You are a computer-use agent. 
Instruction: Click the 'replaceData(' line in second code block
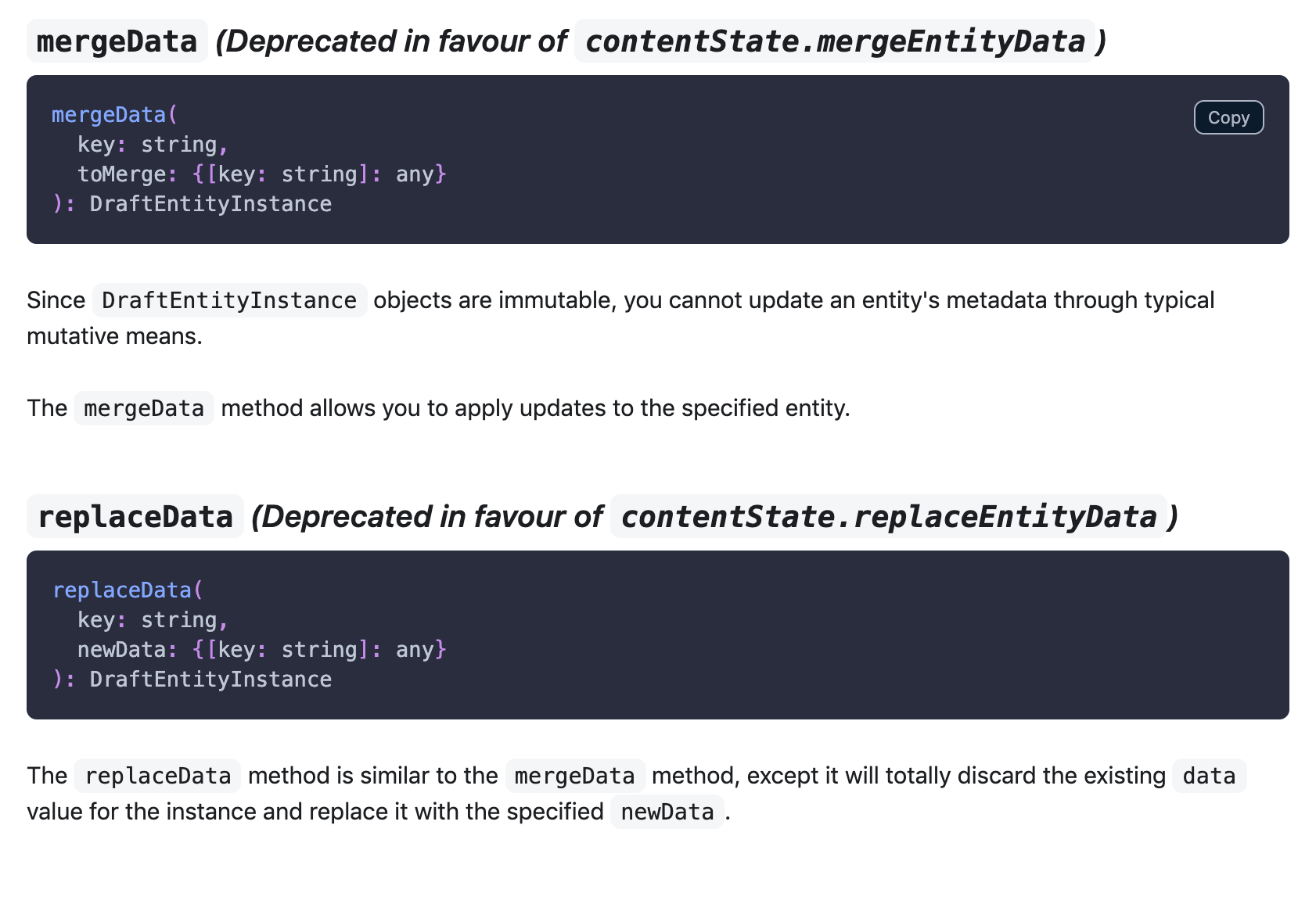pyautogui.click(x=128, y=590)
